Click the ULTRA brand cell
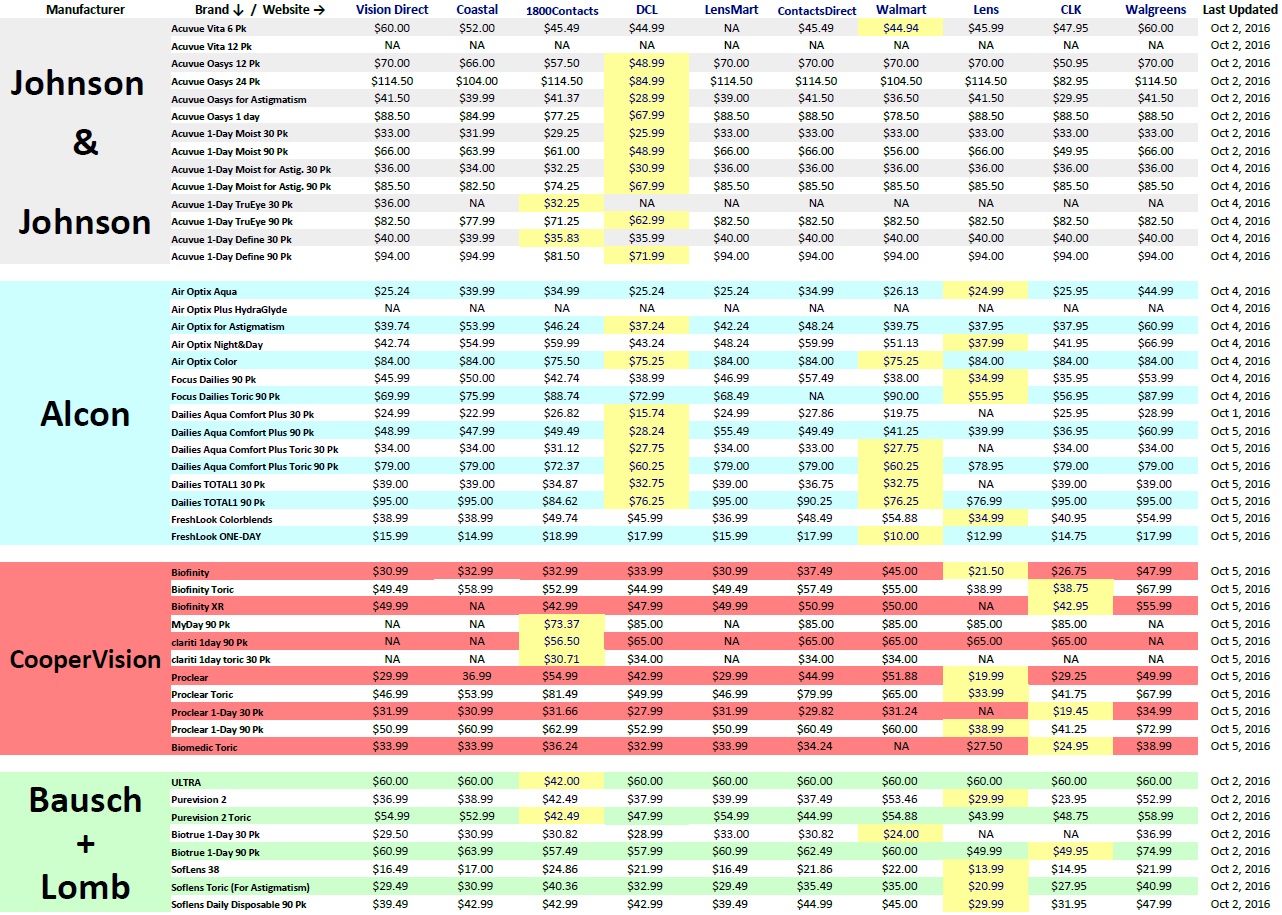Viewport: 1282px width, 915px height. [x=185, y=782]
